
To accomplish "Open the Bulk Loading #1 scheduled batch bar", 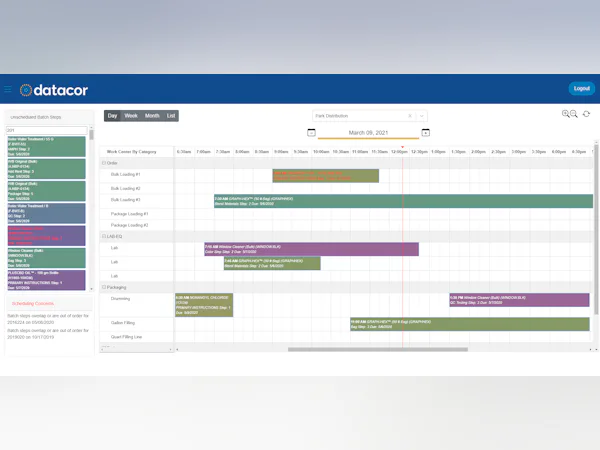I will point(326,176).
